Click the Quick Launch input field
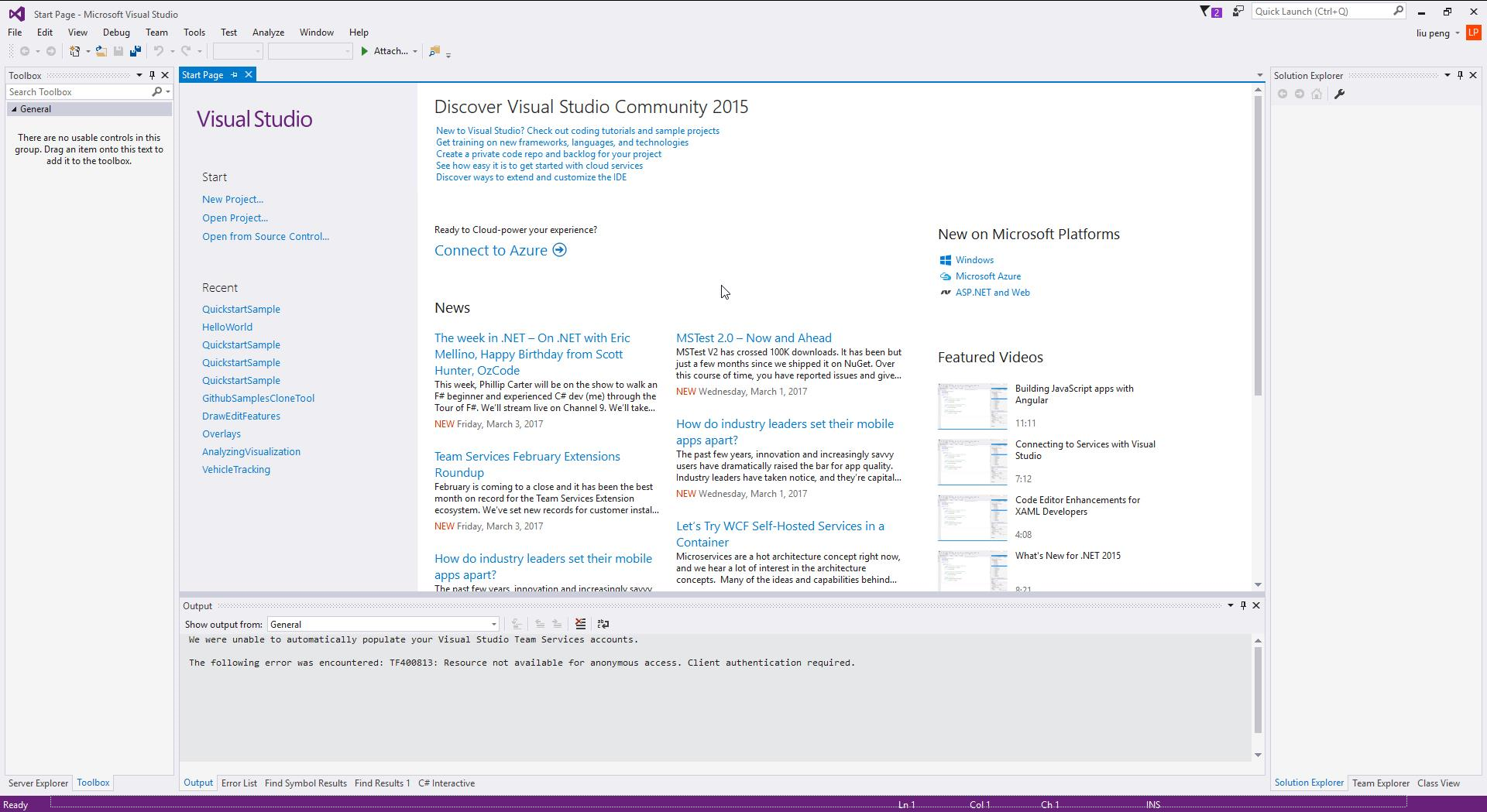1487x812 pixels. pyautogui.click(x=1320, y=11)
